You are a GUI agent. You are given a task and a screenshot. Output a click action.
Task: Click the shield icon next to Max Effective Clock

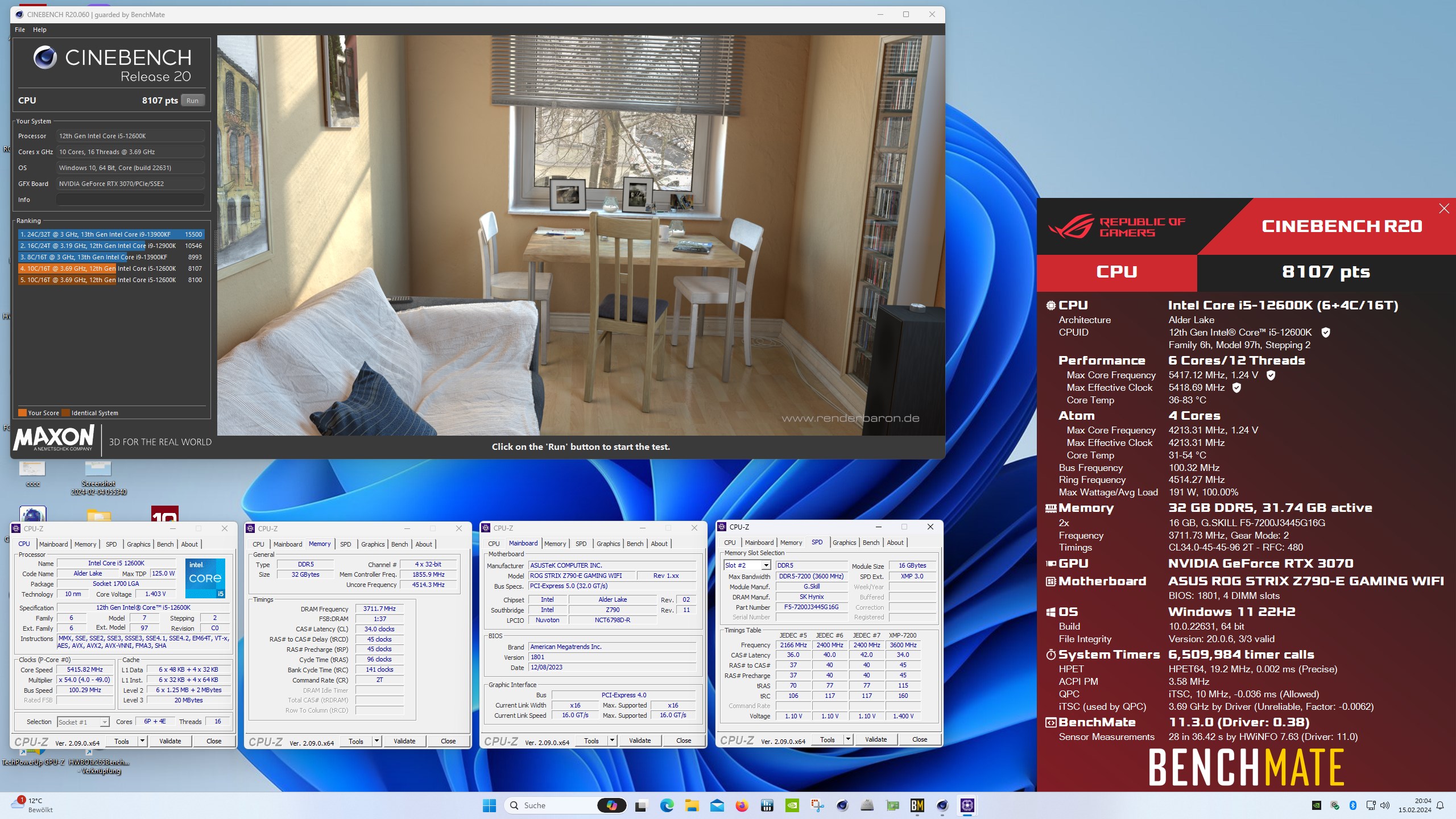coord(1236,387)
